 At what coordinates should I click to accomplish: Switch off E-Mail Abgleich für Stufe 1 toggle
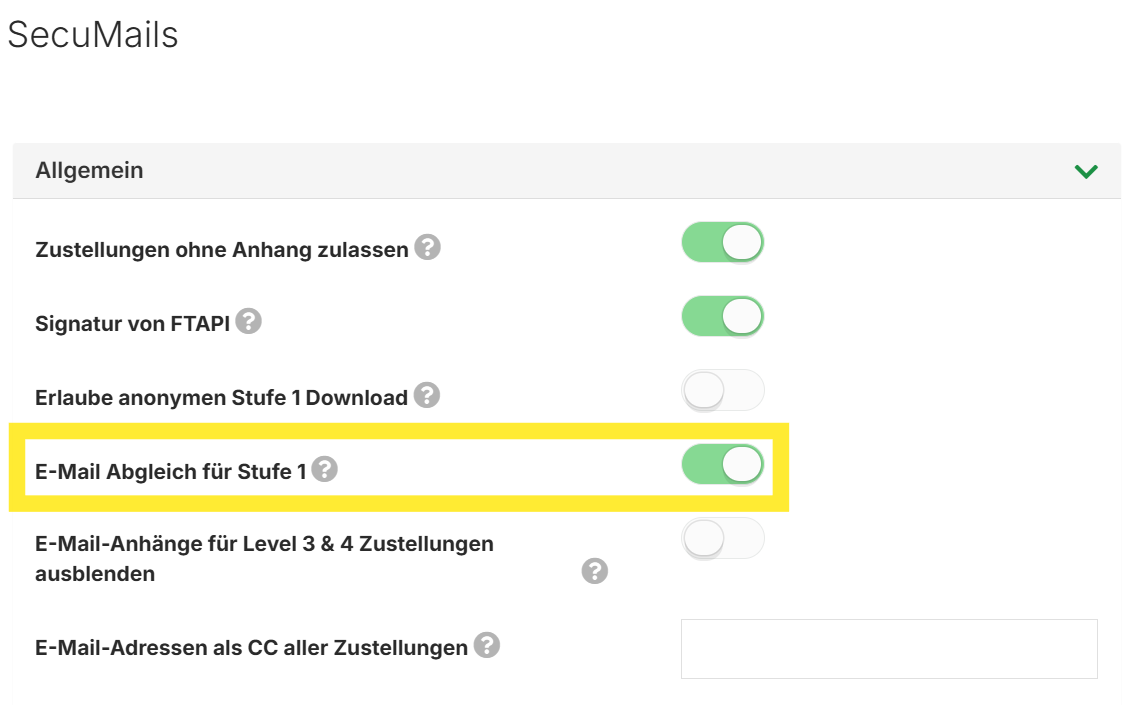point(722,465)
